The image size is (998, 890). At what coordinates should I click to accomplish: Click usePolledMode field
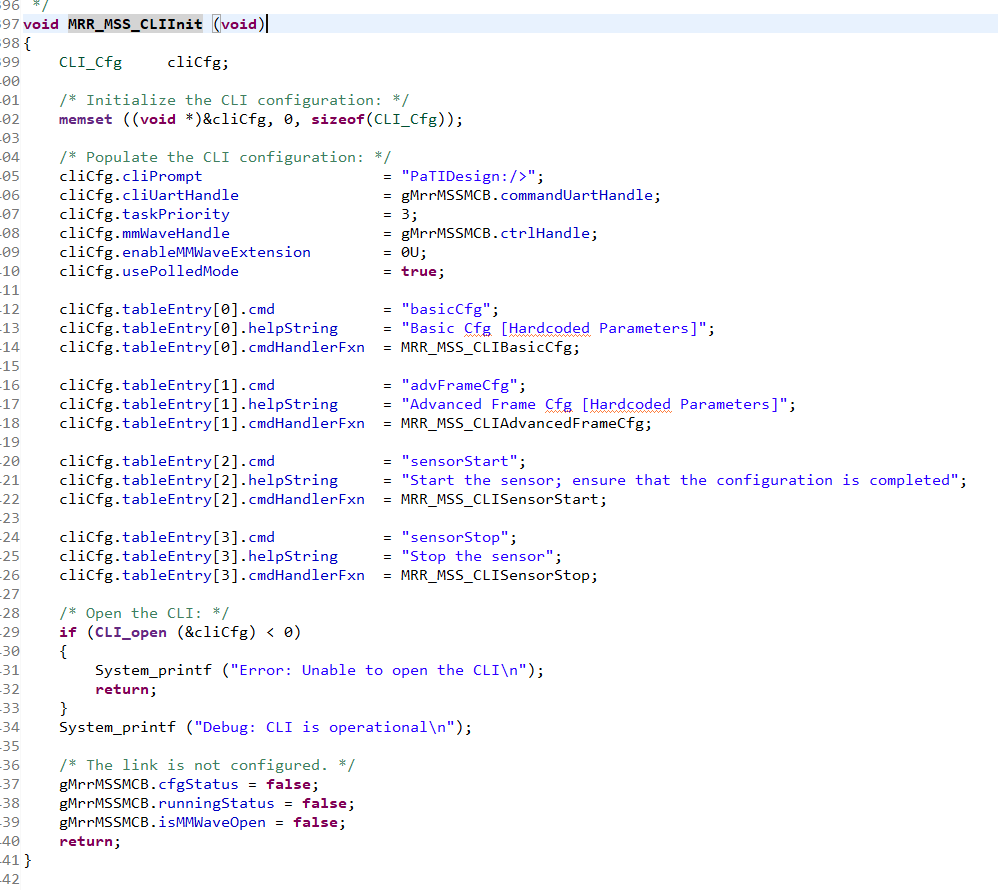coord(180,271)
